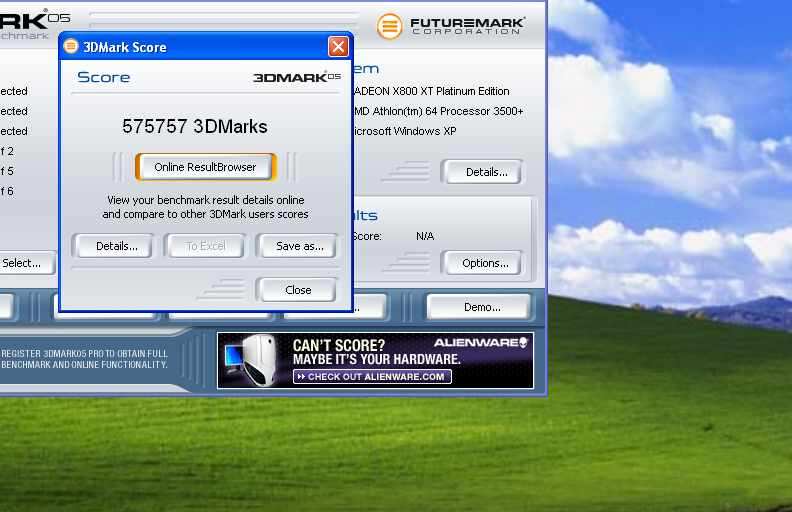Click the RADEON X800 XT Platinum Edition text
Image resolution: width=792 pixels, height=512 pixels.
[x=431, y=91]
